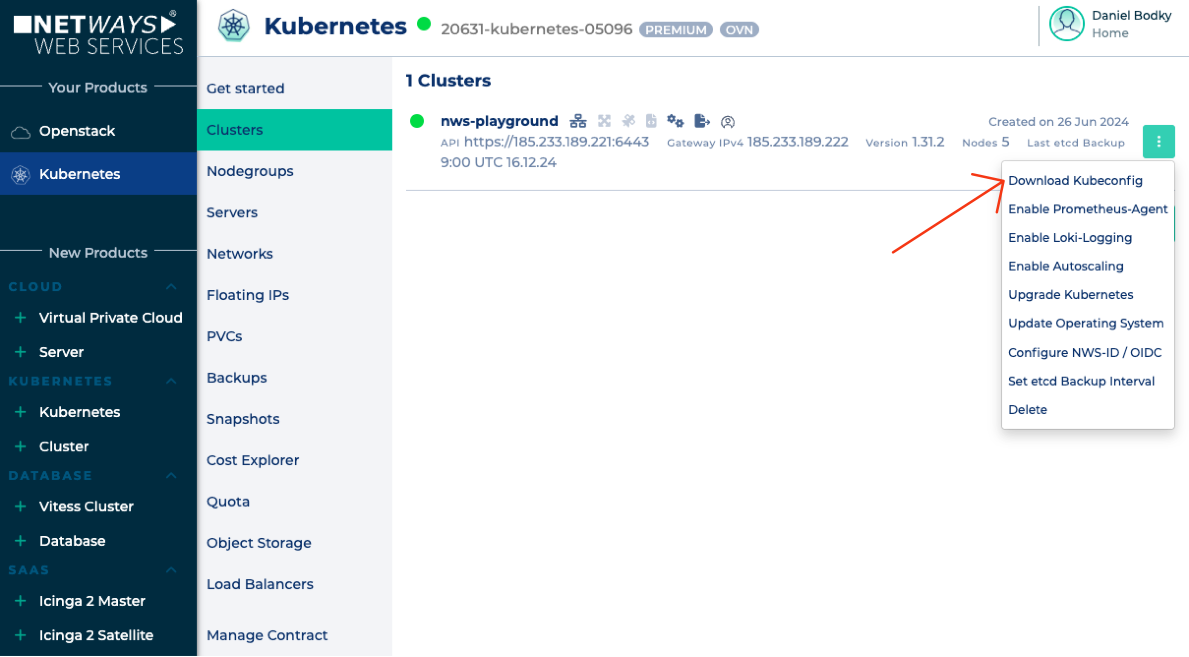
Task: Click the resize arrows icon on the cluster row
Action: pyautogui.click(x=604, y=121)
